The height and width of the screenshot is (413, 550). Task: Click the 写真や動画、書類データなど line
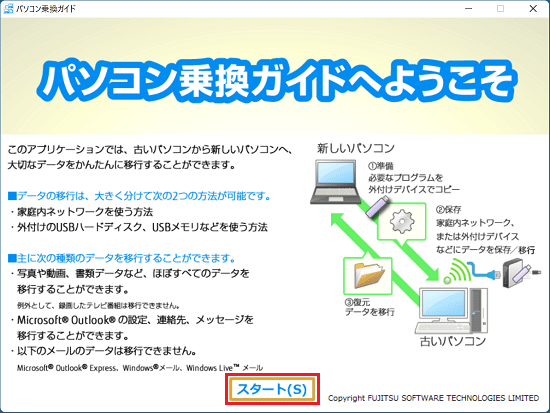coord(130,273)
